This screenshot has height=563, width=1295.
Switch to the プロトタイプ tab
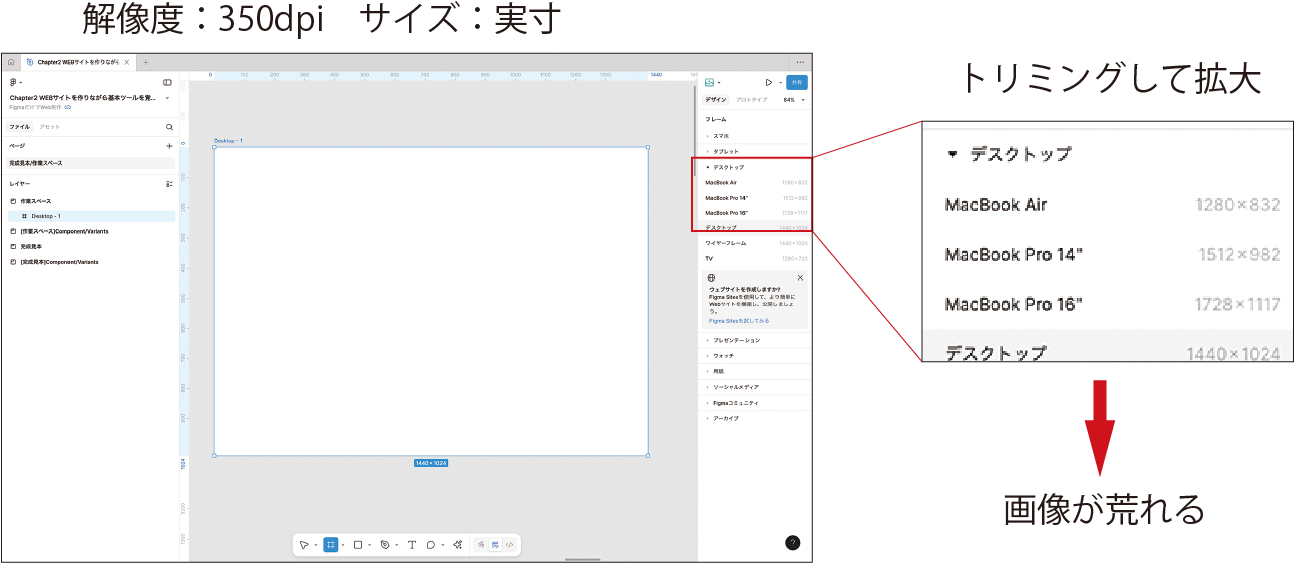[751, 100]
